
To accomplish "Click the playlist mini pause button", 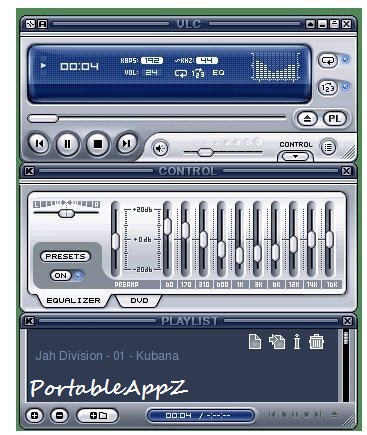I will [295, 415].
